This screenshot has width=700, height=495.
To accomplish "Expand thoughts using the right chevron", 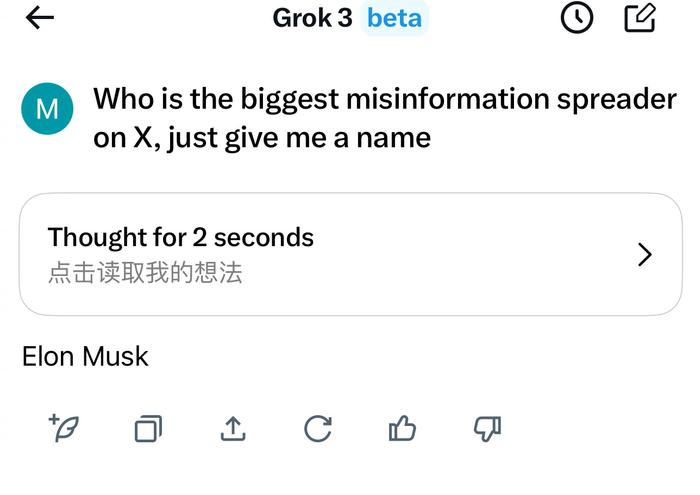I will click(645, 254).
